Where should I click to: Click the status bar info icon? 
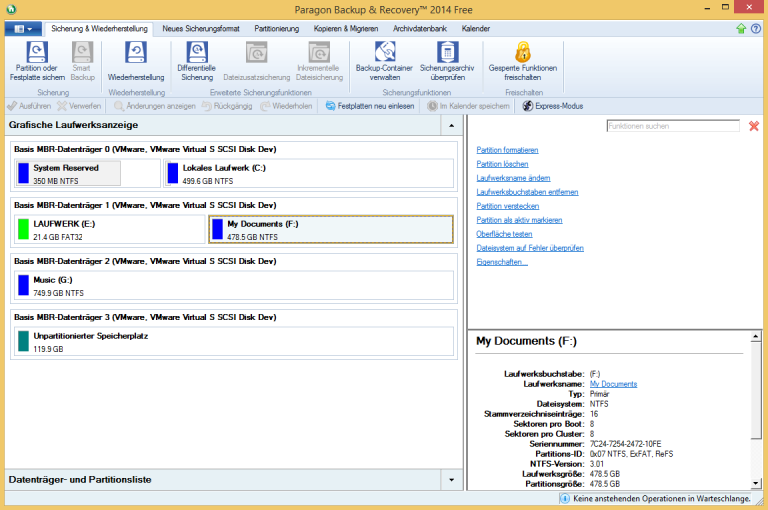pos(564,498)
